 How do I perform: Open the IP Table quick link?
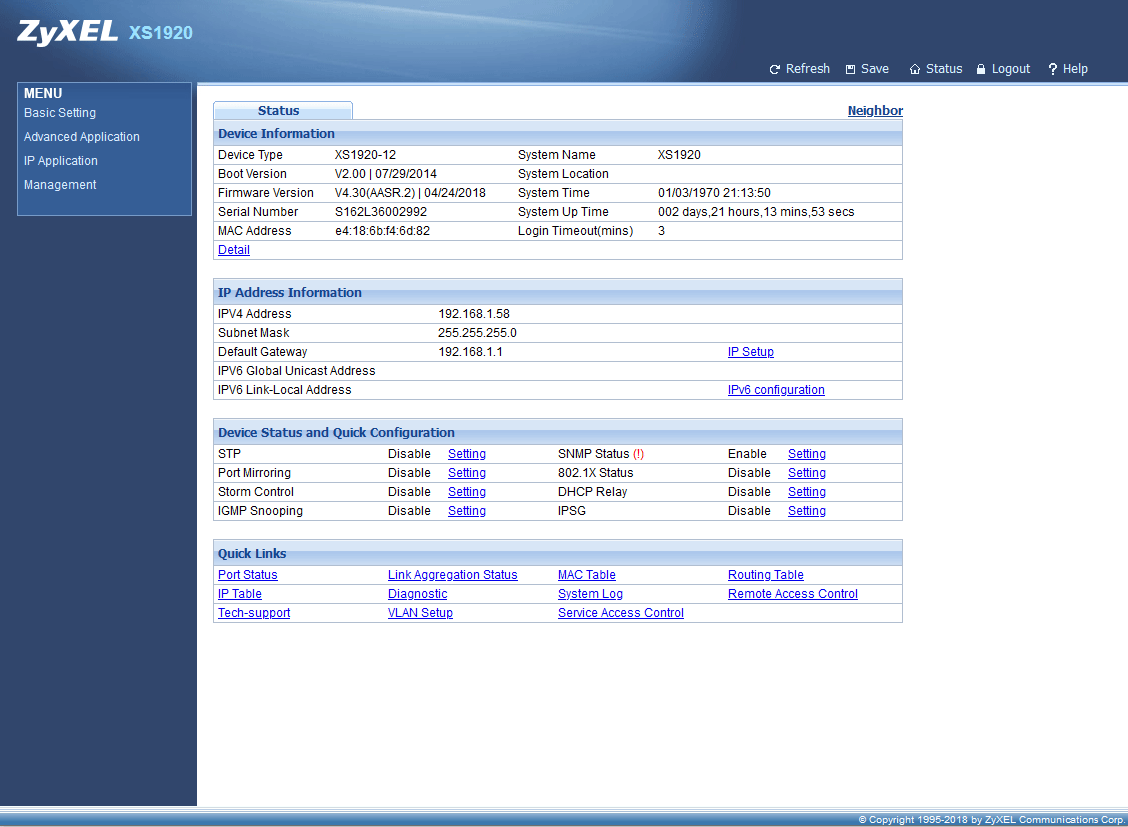[x=240, y=594]
